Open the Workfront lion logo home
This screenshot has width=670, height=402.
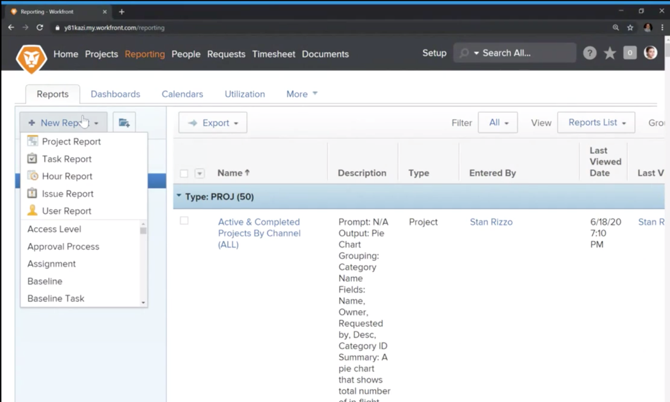point(31,59)
